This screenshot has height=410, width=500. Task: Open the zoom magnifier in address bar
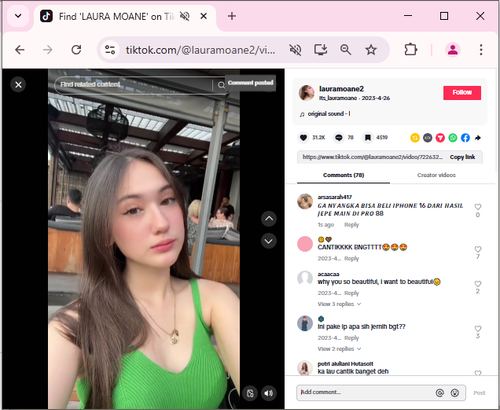[346, 50]
